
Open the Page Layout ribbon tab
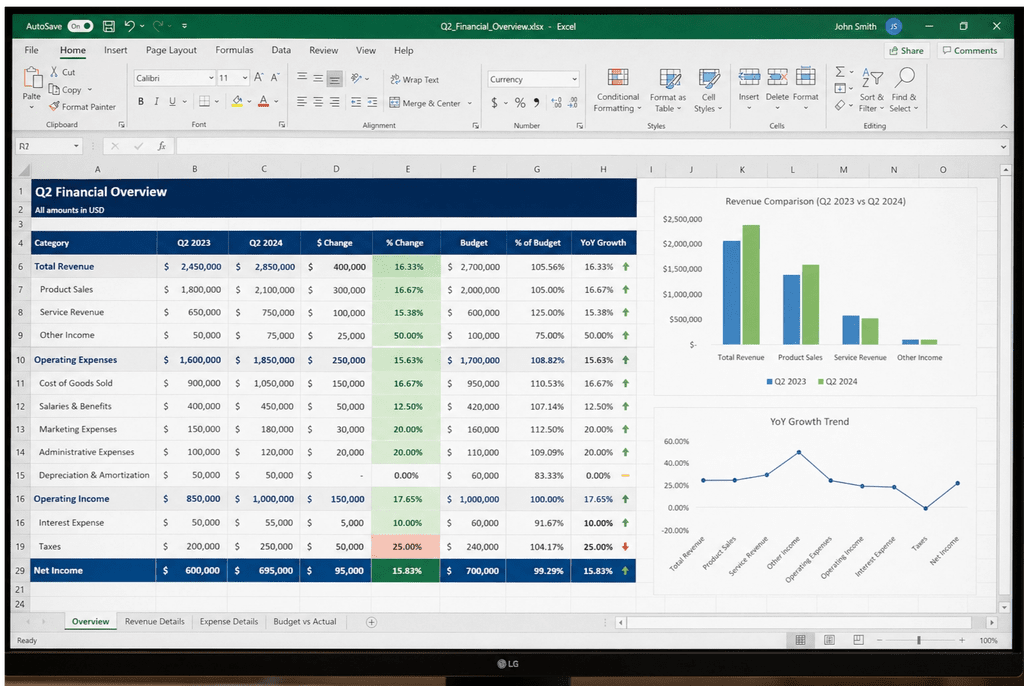pos(171,50)
